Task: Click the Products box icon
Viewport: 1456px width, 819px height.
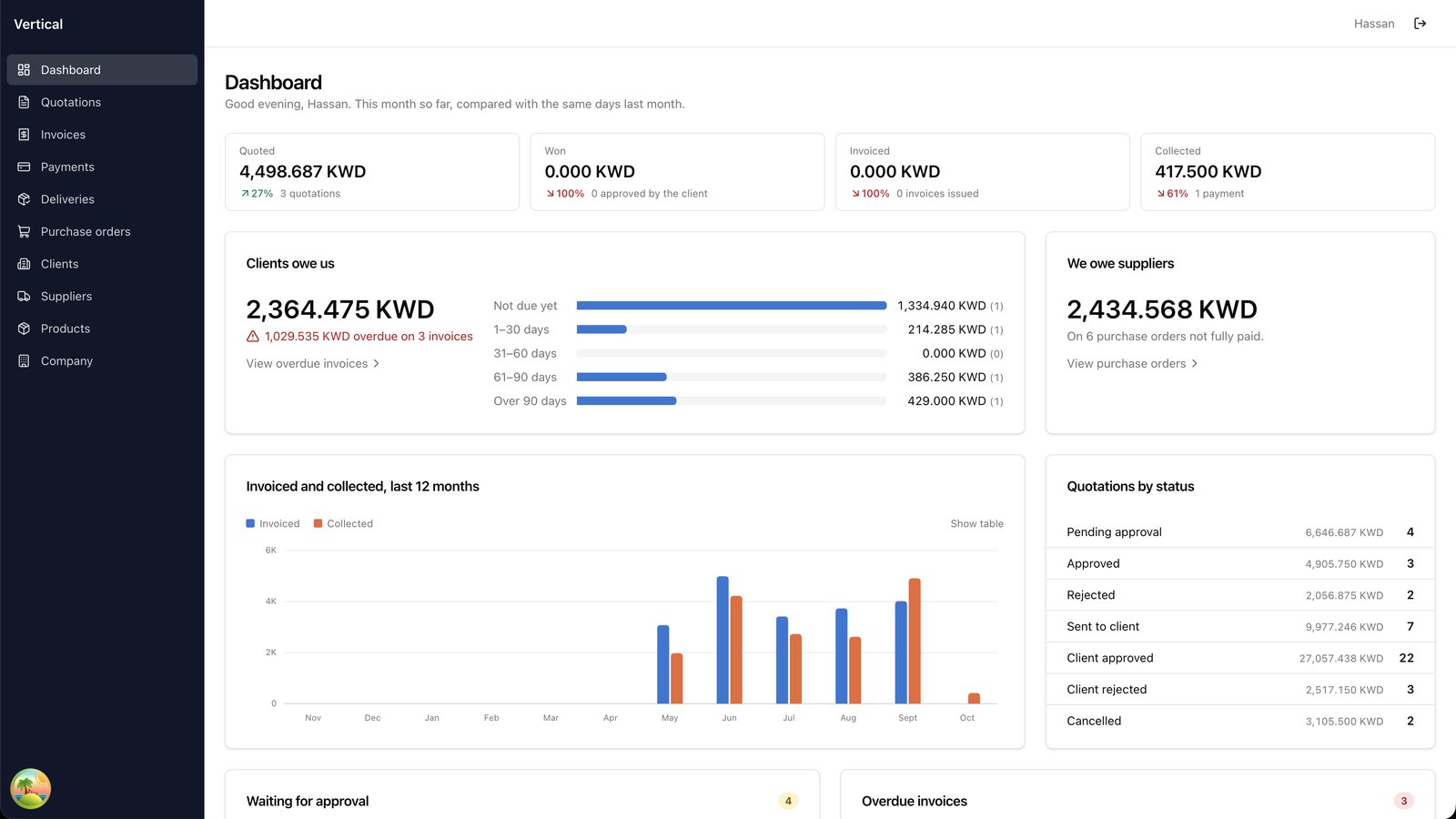Action: [x=24, y=329]
